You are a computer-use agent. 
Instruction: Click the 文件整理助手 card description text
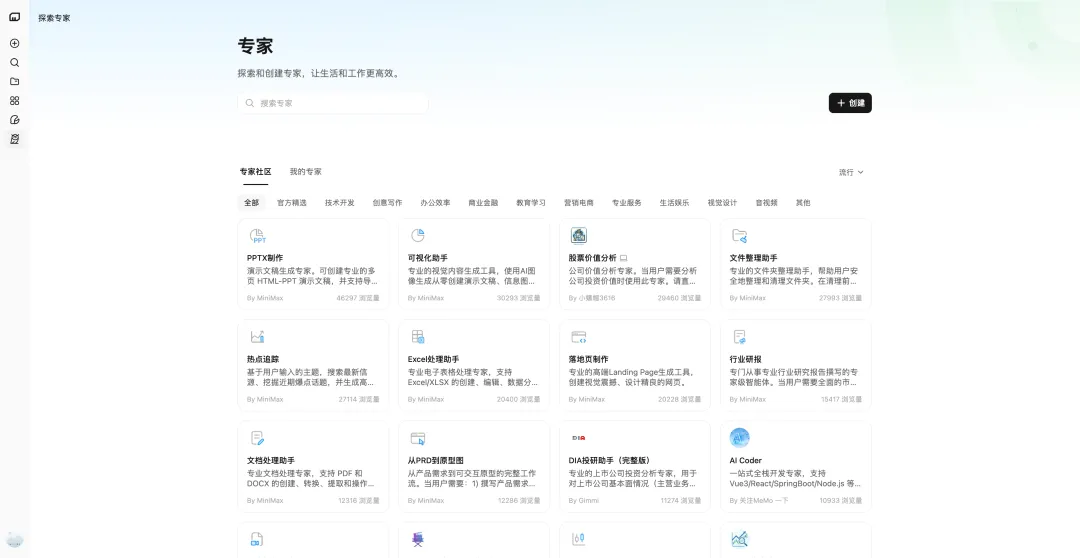(x=794, y=276)
